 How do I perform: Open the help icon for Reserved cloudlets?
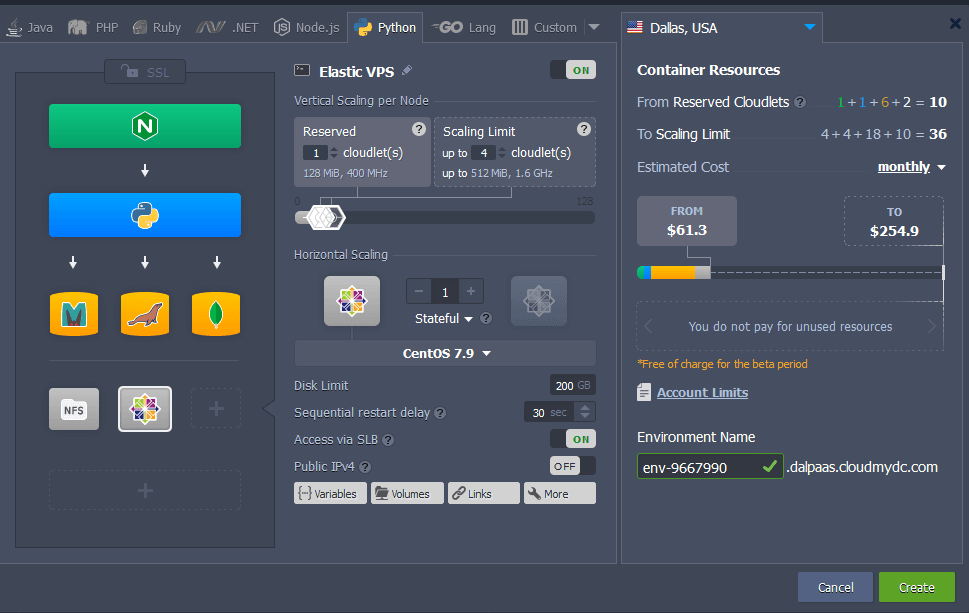419,130
